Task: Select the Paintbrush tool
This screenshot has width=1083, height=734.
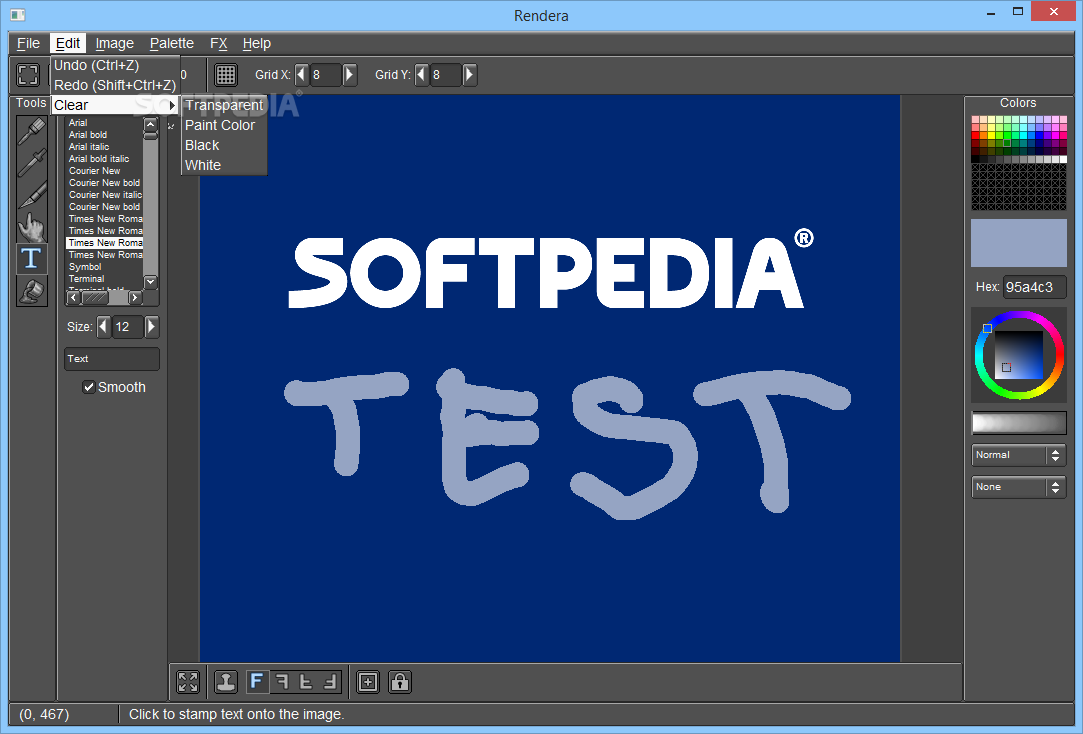Action: [32, 130]
